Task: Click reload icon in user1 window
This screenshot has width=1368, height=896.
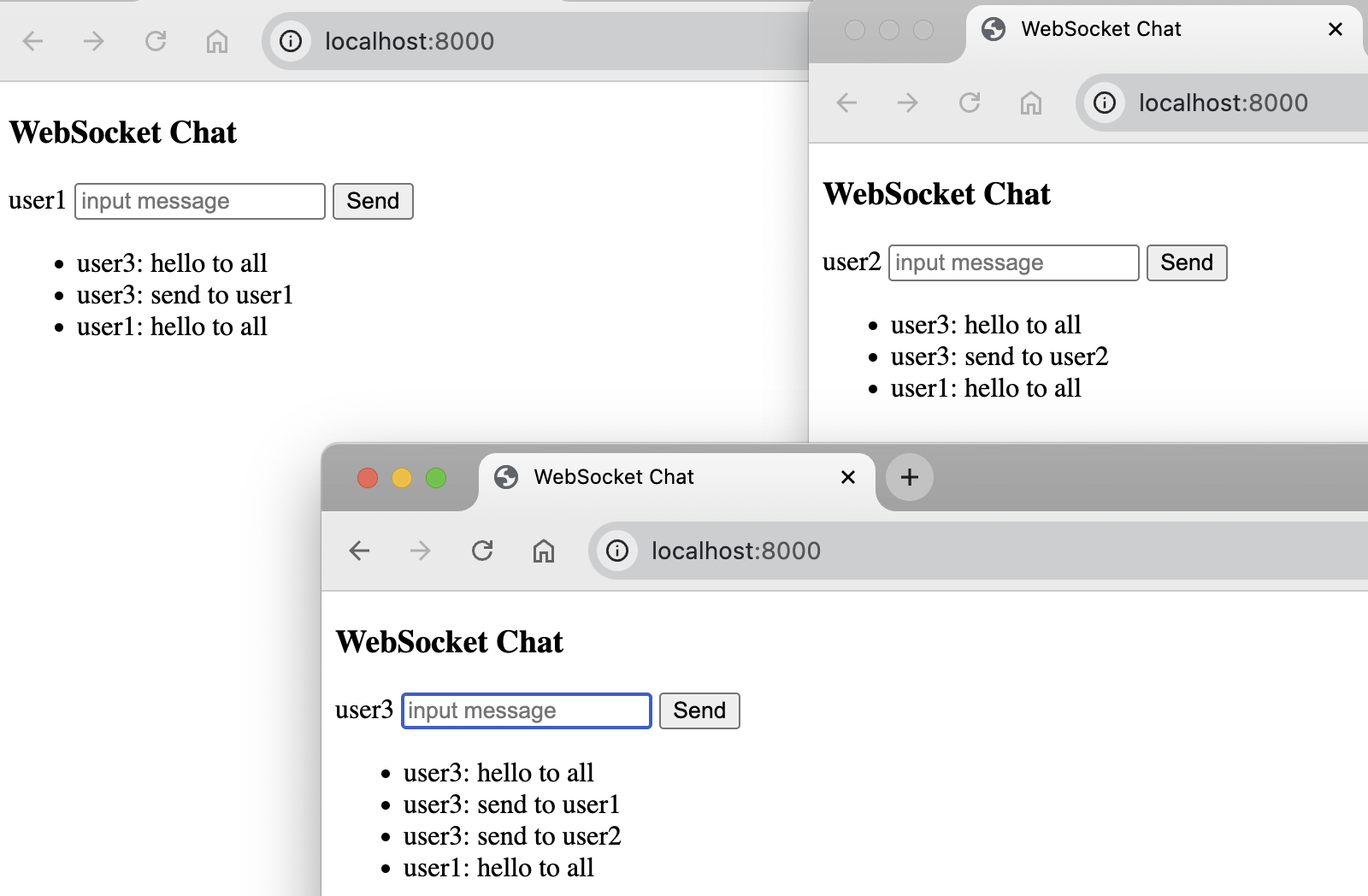Action: point(156,41)
